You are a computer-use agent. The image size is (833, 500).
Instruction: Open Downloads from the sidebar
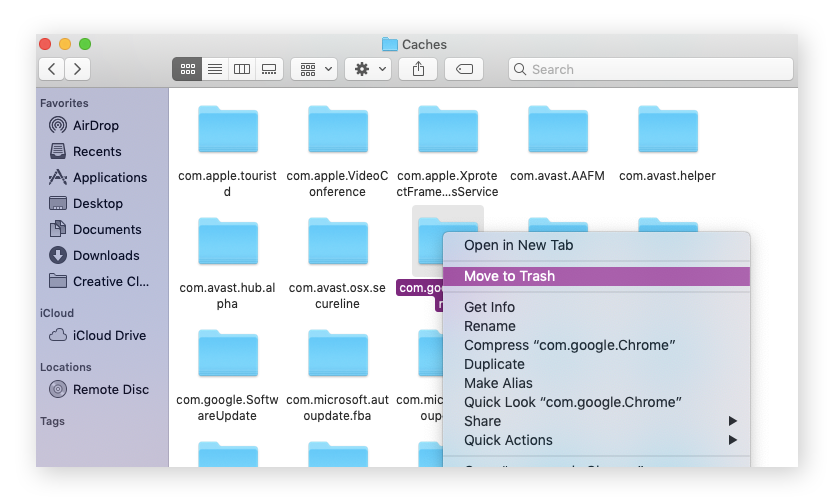(105, 255)
